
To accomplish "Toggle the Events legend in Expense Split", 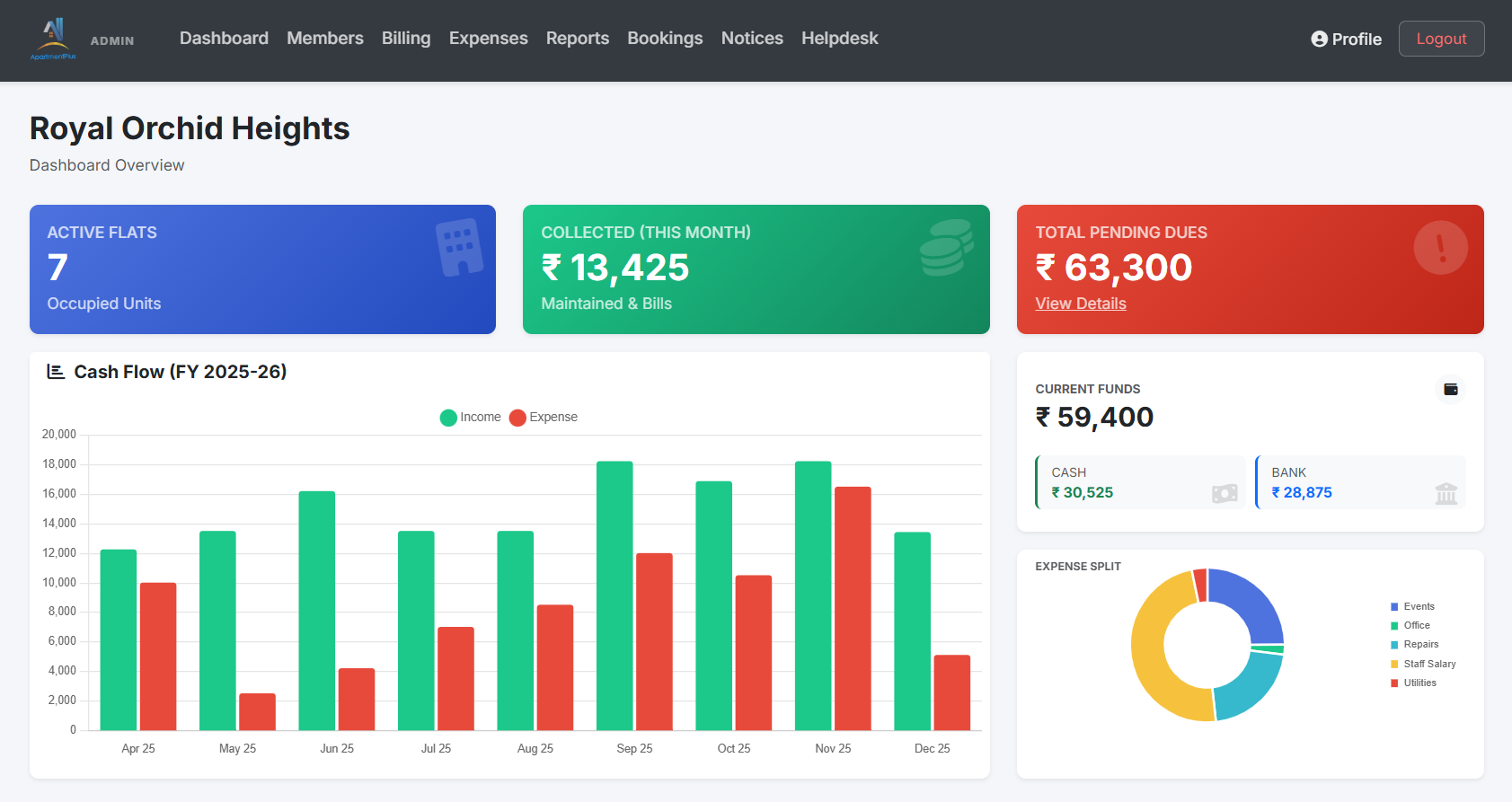I will (x=1412, y=607).
